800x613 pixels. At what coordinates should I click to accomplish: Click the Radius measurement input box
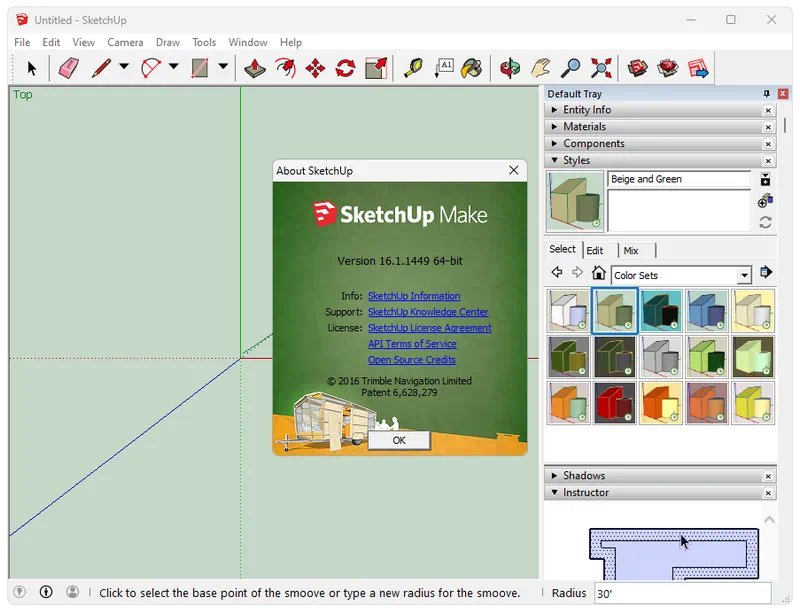682,594
